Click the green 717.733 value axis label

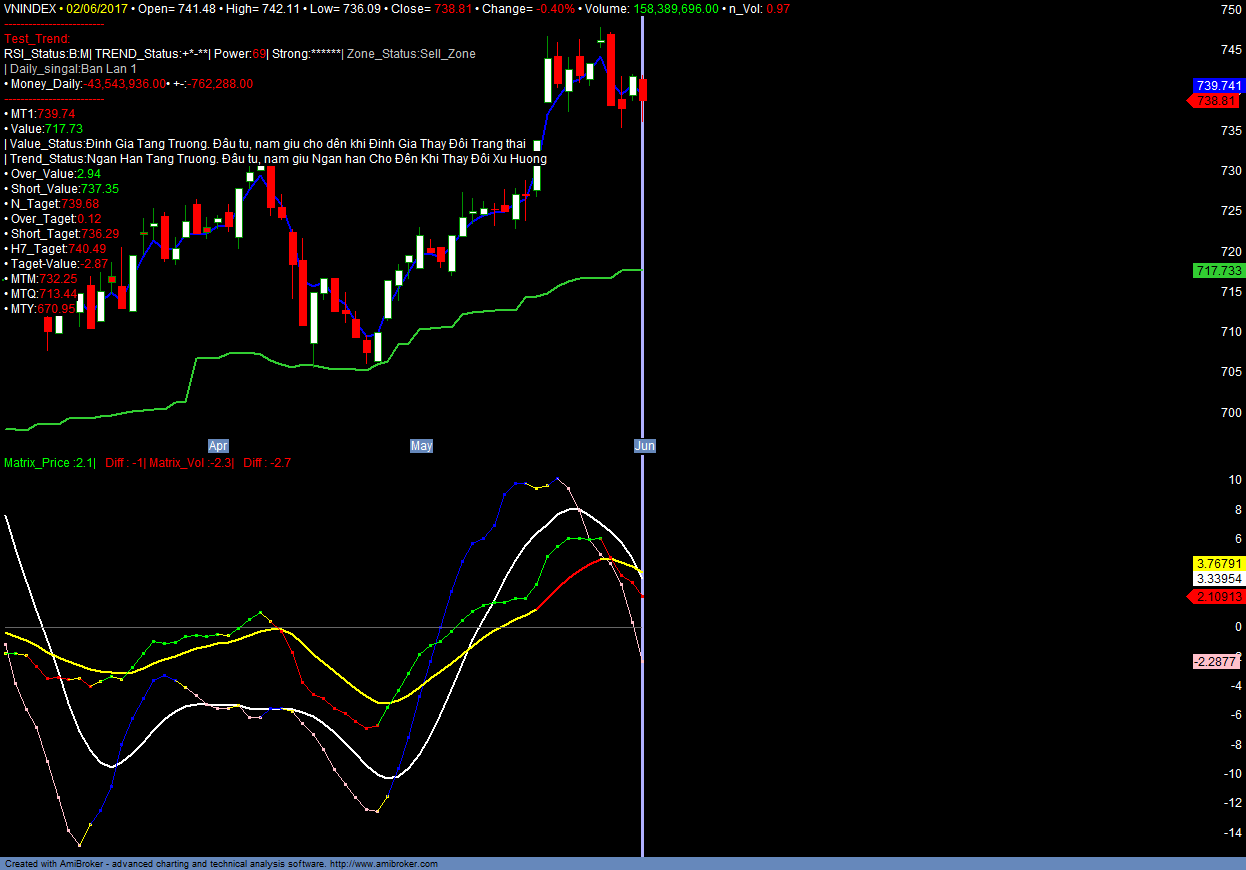click(1218, 271)
